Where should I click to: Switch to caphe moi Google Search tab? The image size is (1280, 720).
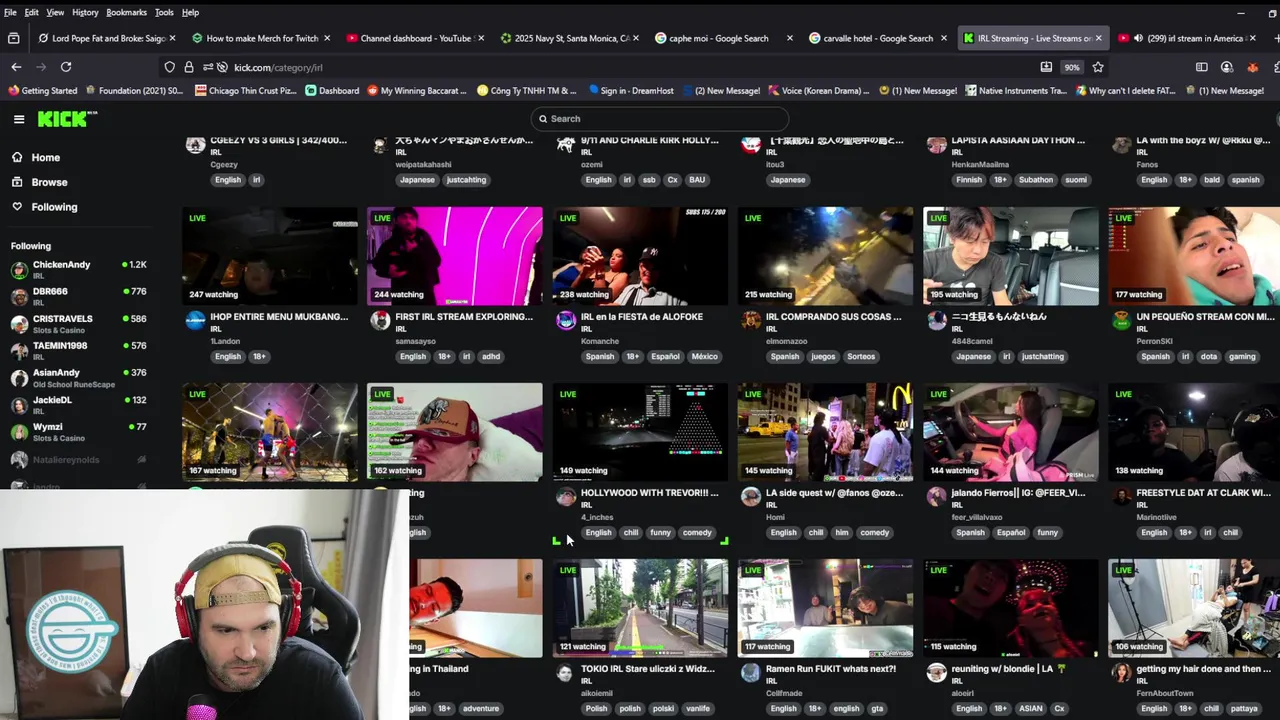(724, 38)
